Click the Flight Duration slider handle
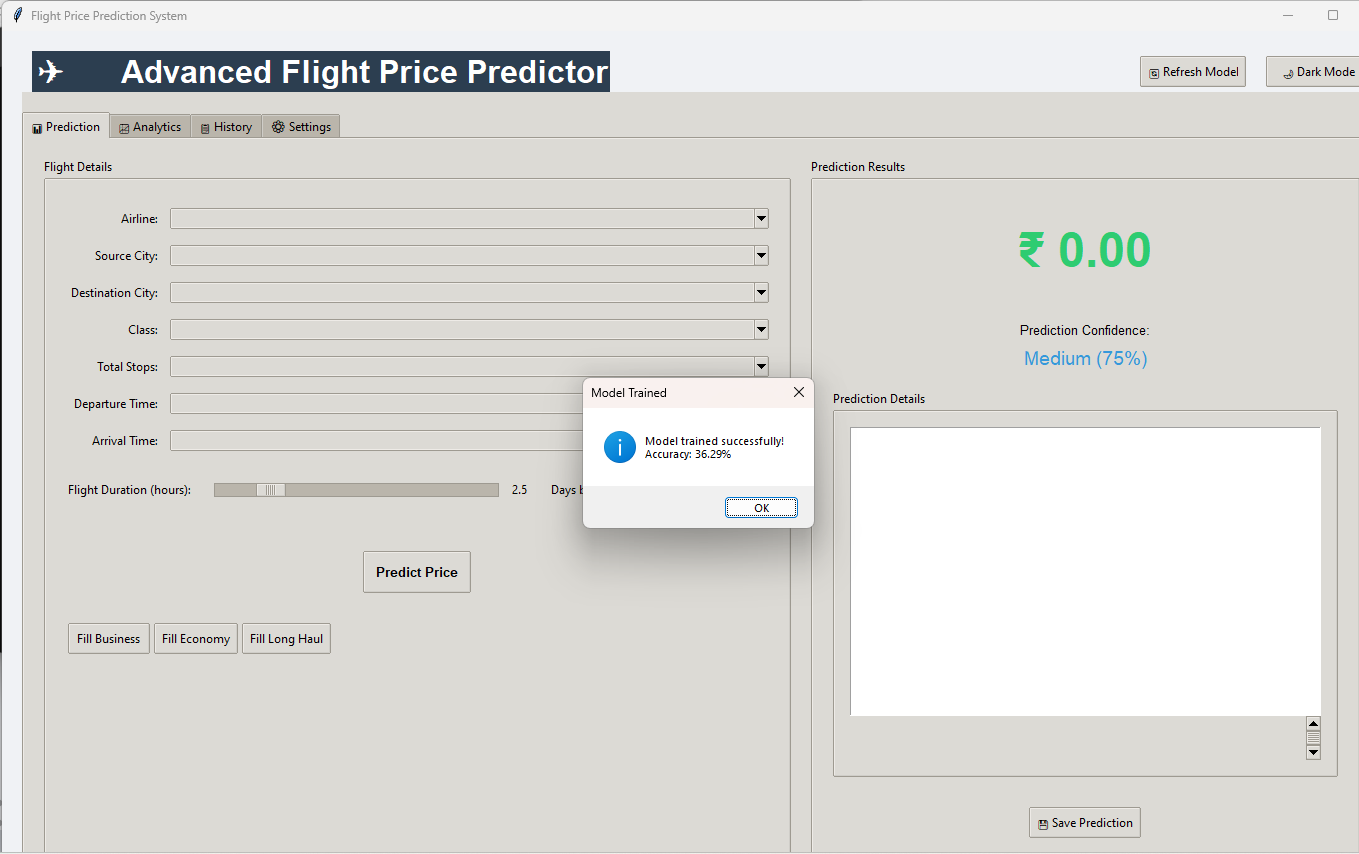This screenshot has height=854, width=1359. pyautogui.click(x=271, y=490)
